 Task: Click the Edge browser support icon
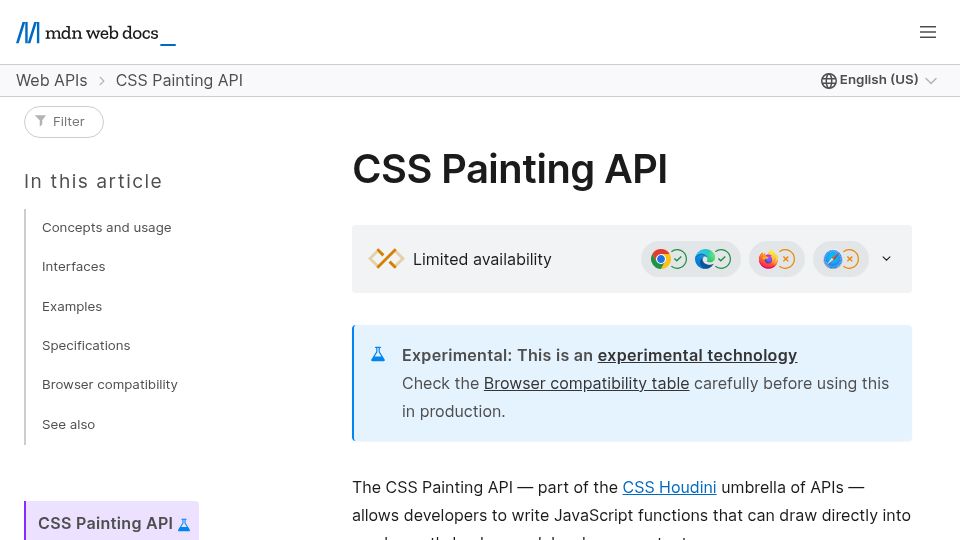[704, 259]
